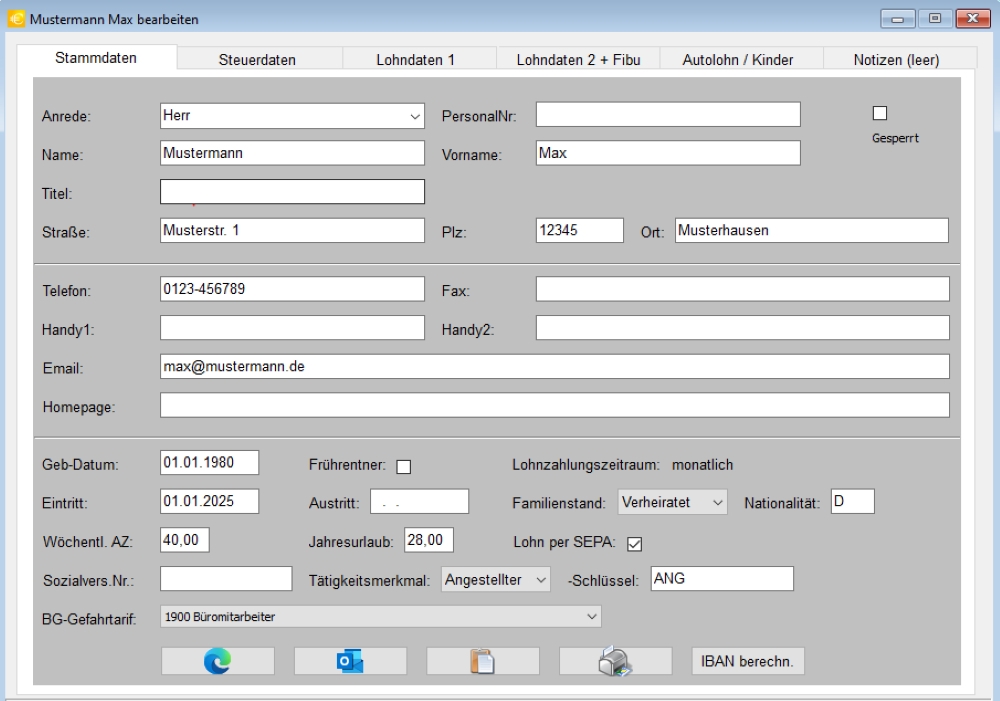Click the clipboard paste icon button

483,661
